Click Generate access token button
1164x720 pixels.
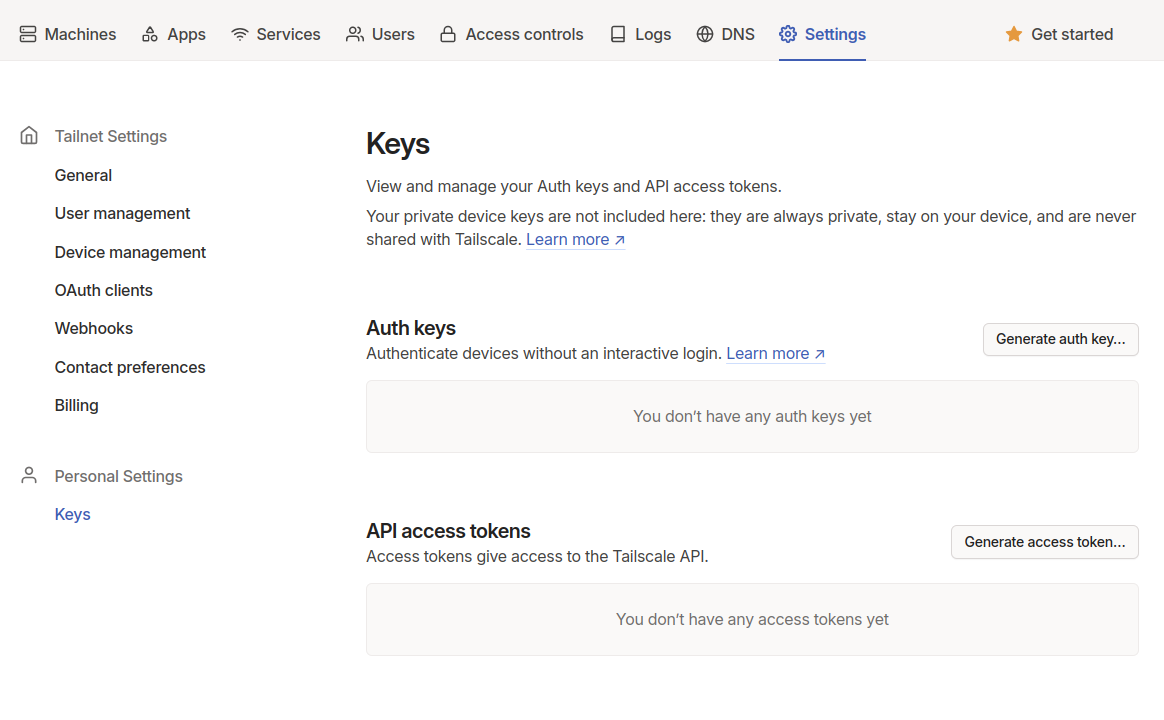1044,542
